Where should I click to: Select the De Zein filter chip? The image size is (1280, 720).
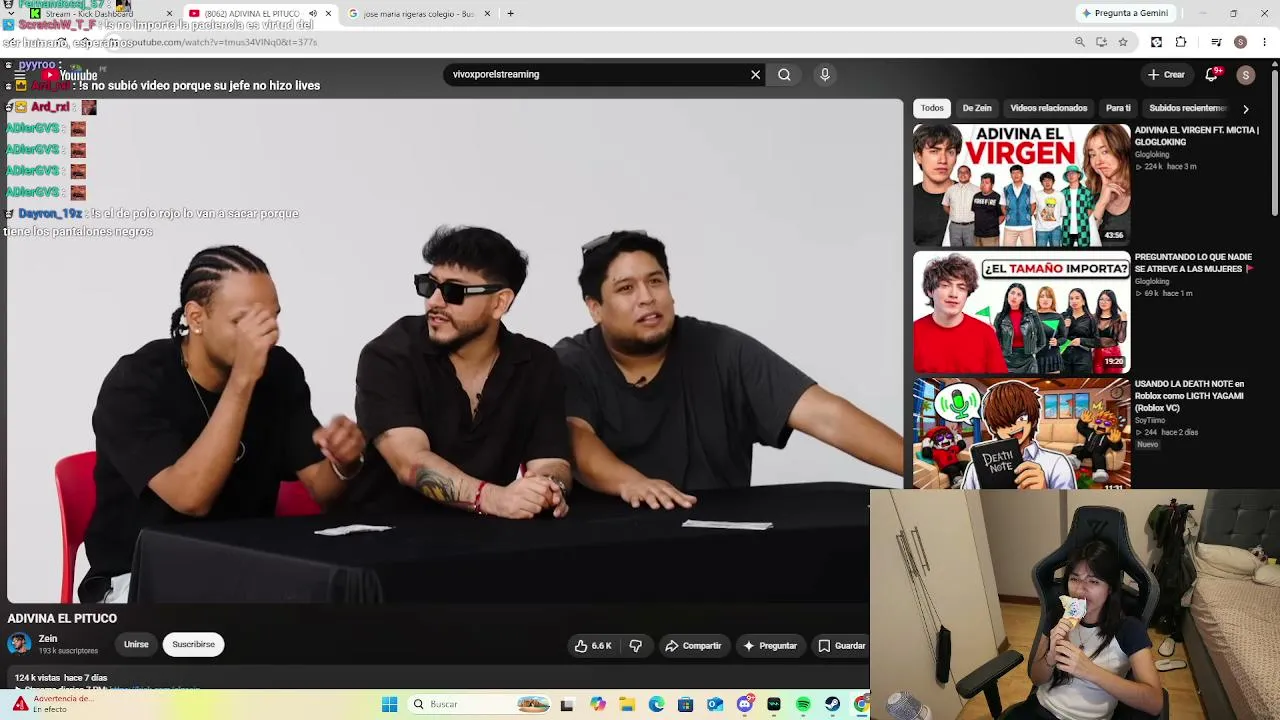977,108
